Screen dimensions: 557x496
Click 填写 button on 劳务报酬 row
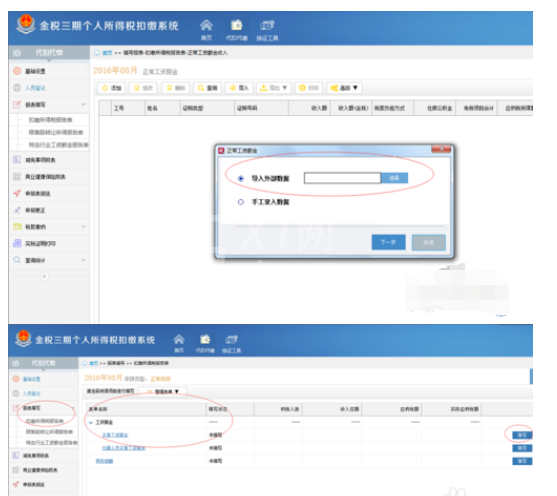click(x=522, y=461)
